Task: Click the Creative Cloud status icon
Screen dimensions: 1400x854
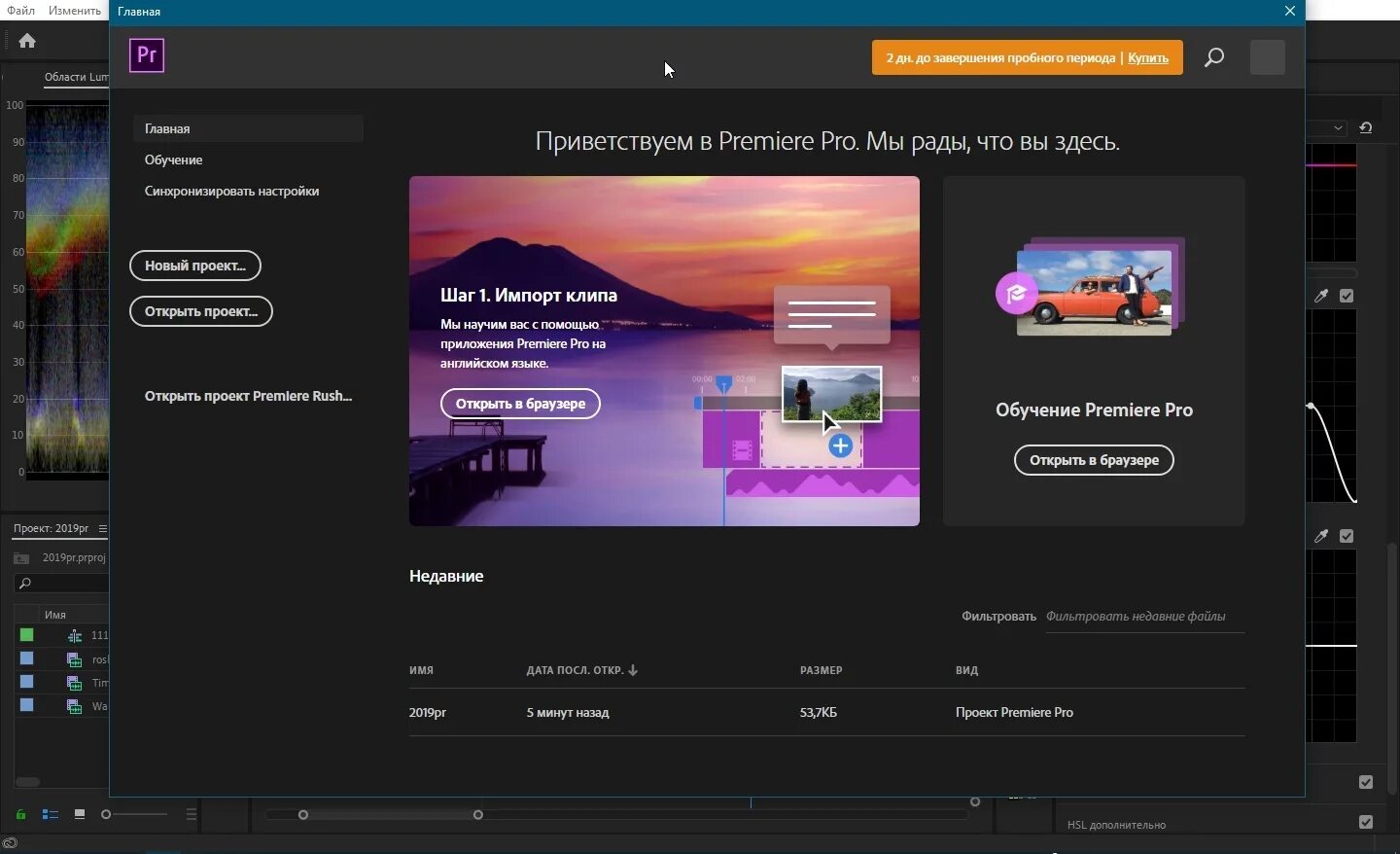Action: (10, 843)
